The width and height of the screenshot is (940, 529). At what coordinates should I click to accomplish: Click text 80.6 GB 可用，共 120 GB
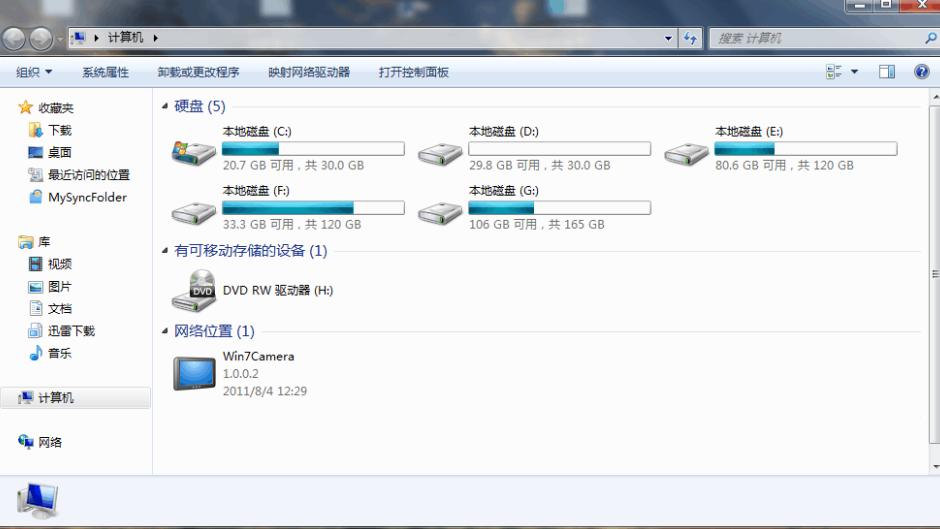784,165
